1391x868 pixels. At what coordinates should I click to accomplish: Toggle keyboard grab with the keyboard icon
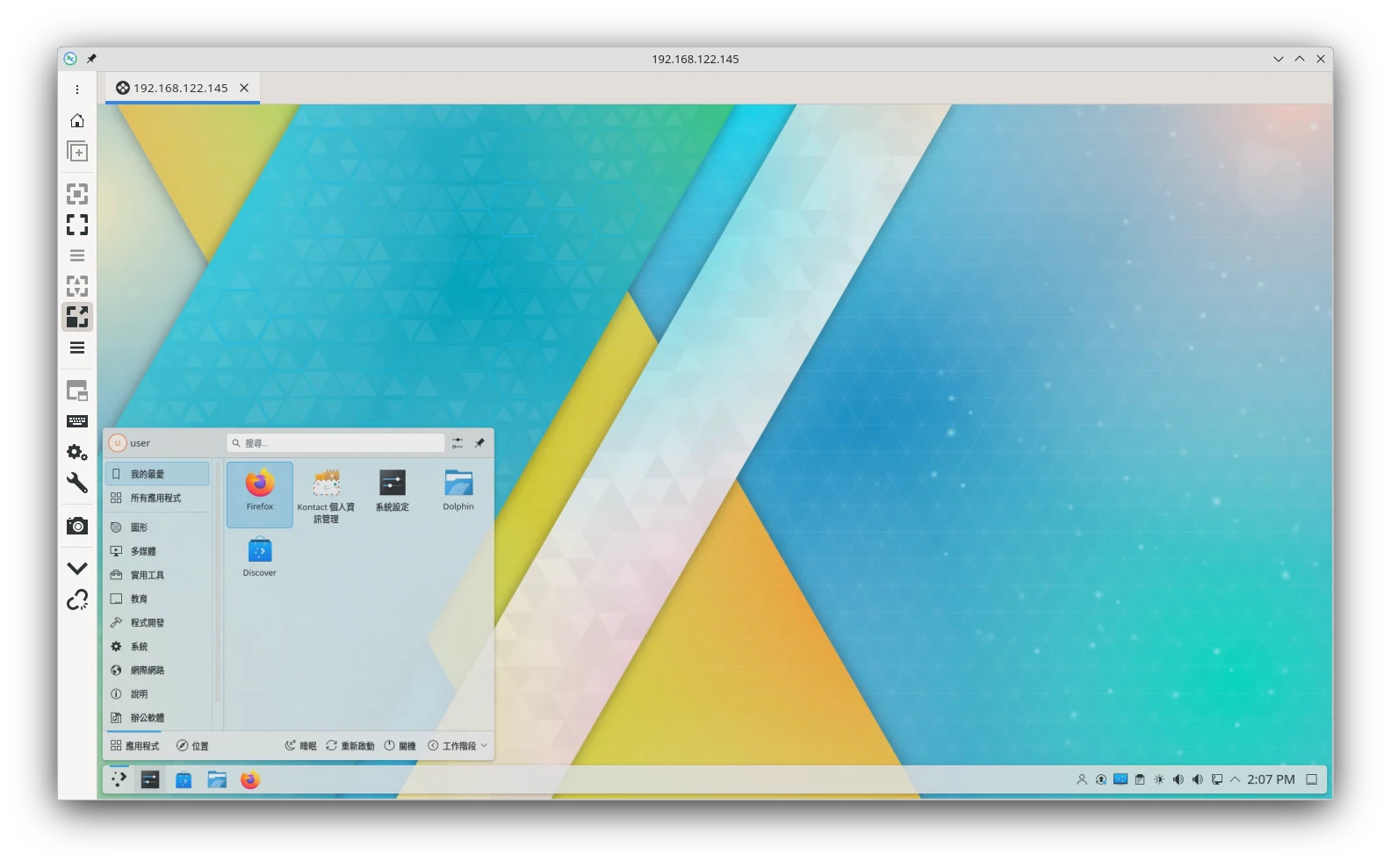point(77,421)
